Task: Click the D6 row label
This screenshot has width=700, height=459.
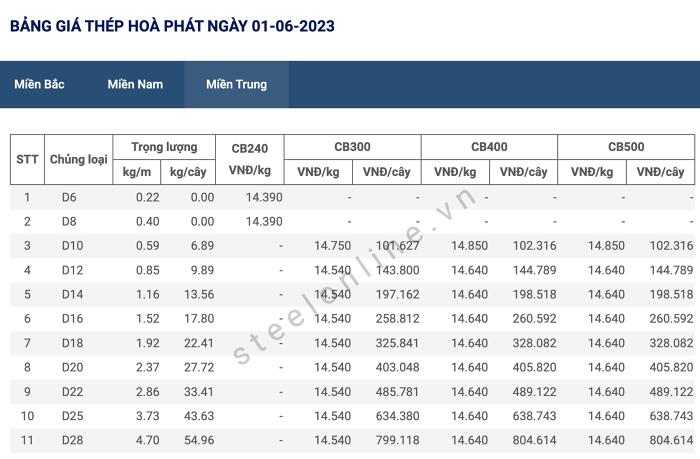Action: (69, 197)
